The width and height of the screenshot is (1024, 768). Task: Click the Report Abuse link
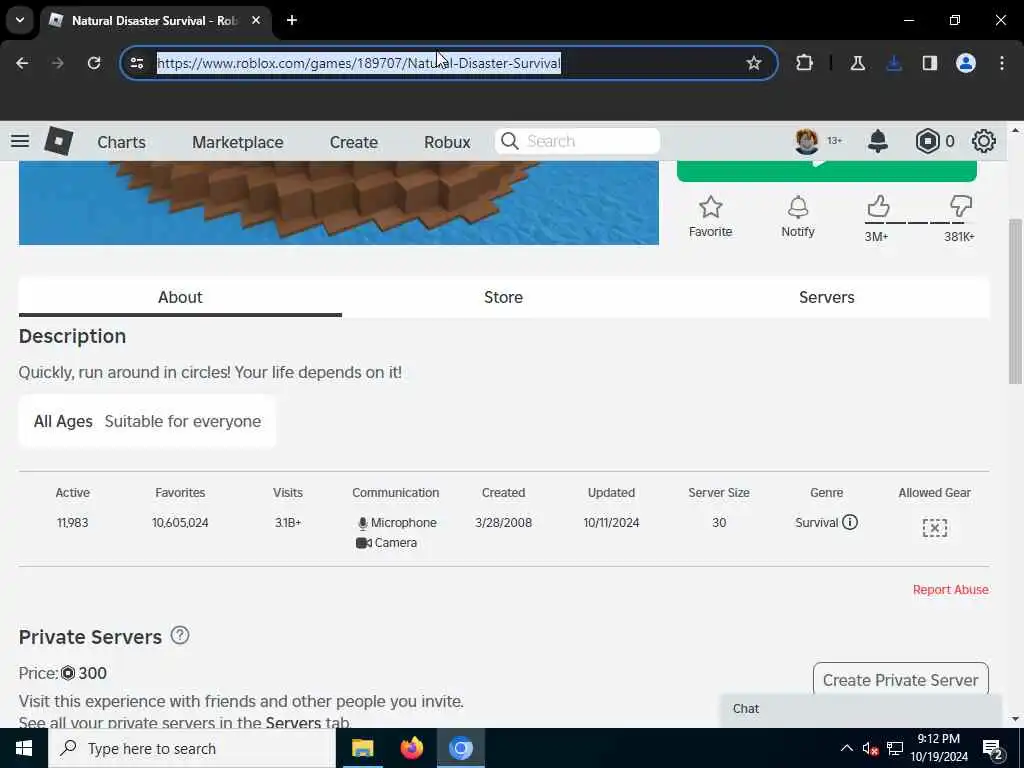point(950,590)
